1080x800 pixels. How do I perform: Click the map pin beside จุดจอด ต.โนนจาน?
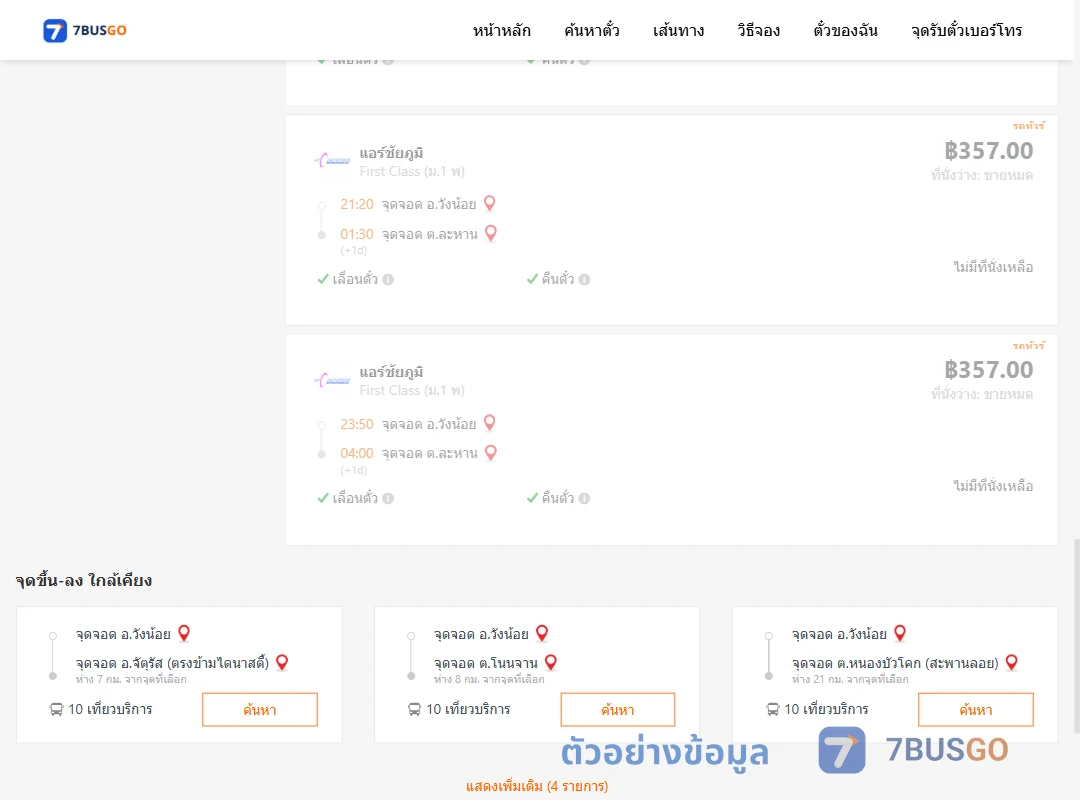pos(550,662)
